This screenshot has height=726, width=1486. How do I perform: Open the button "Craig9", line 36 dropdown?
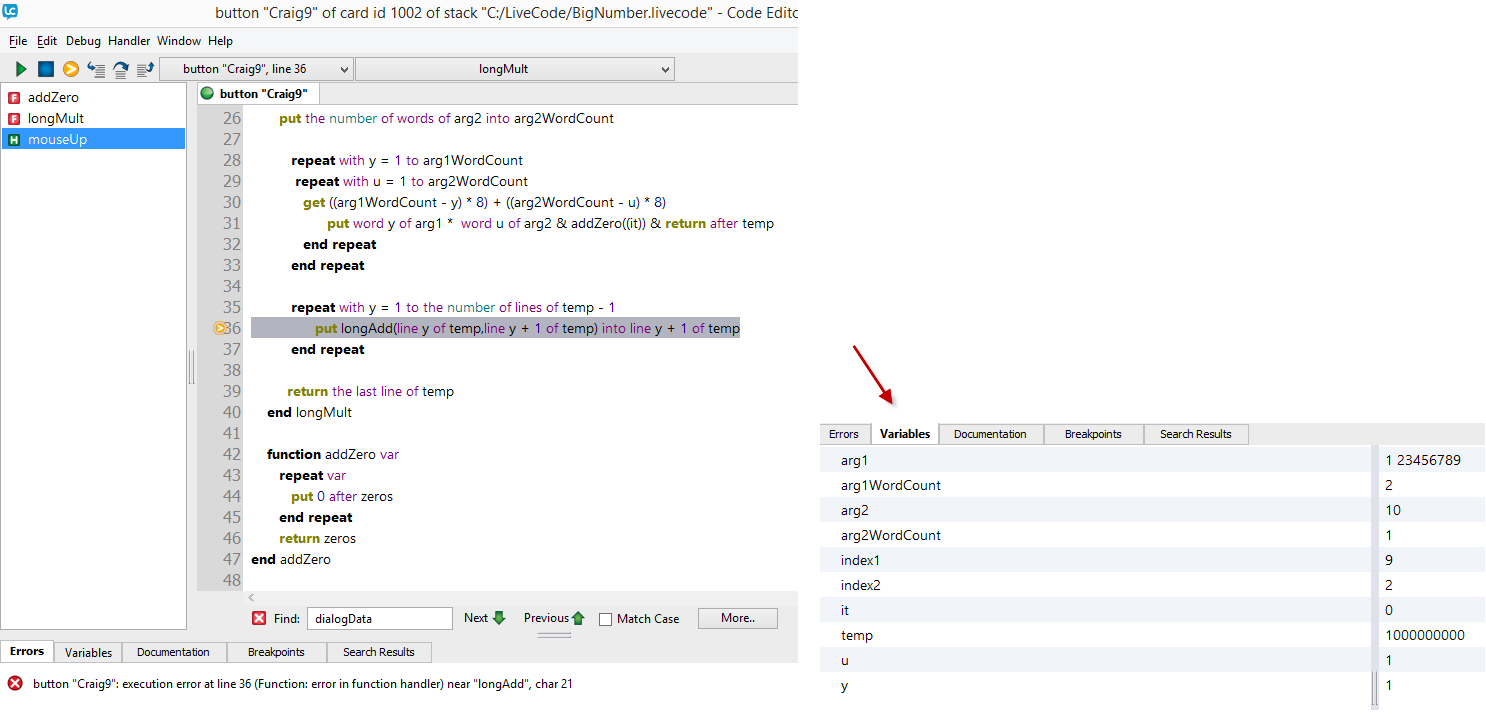(x=256, y=69)
